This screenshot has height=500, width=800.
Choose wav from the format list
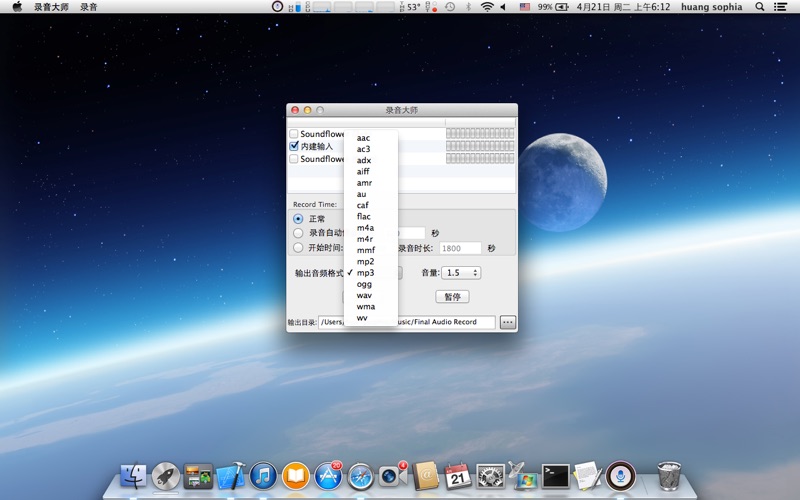(364, 295)
